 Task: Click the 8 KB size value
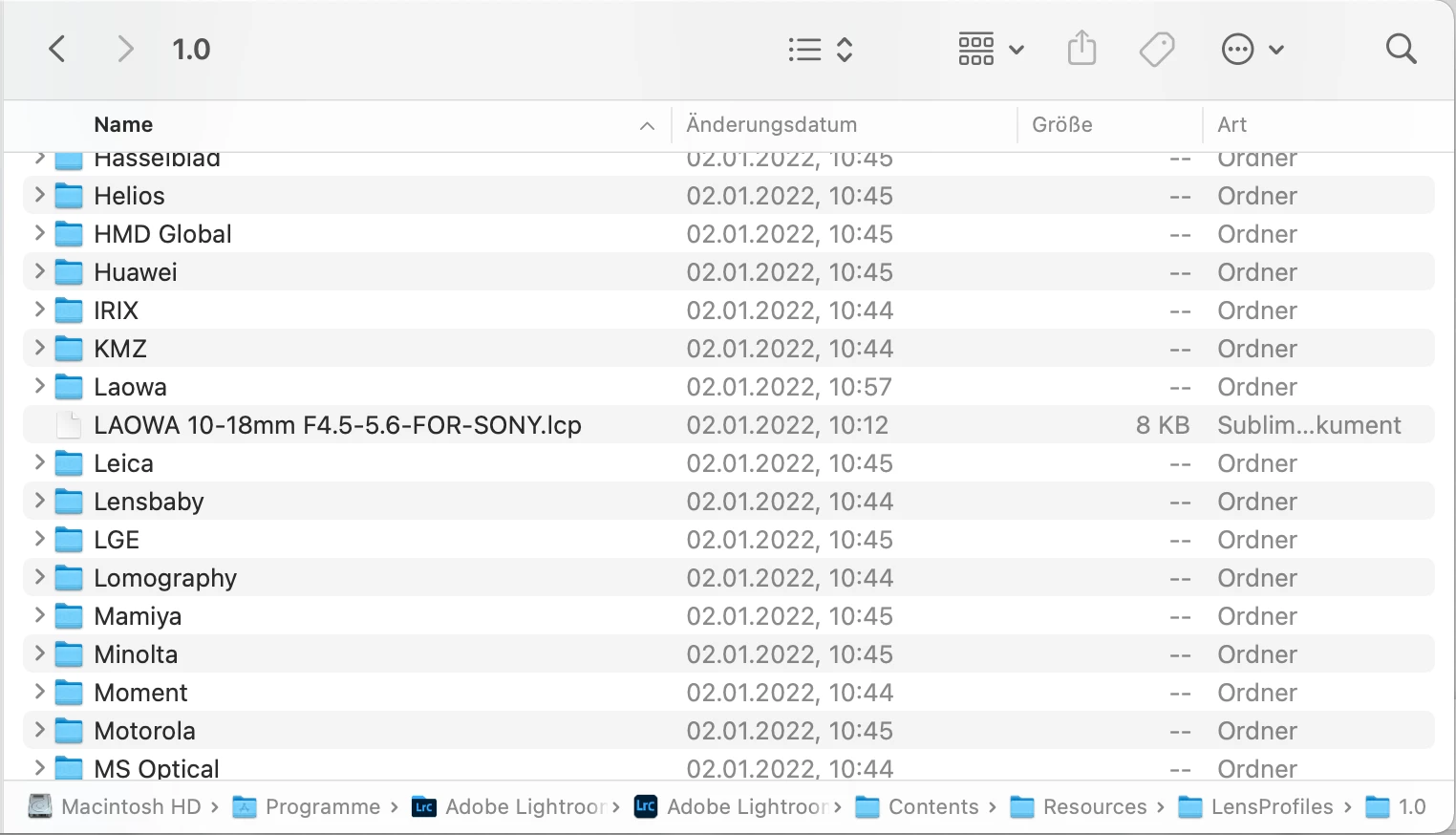(x=1163, y=425)
